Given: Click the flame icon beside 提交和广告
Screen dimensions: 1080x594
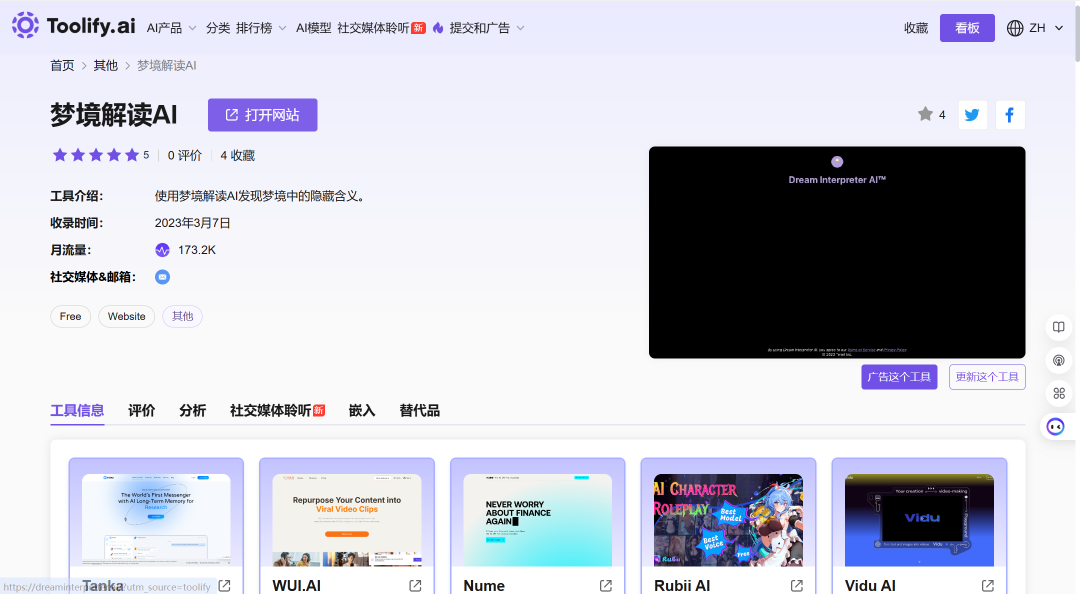Looking at the screenshot, I should [x=438, y=28].
